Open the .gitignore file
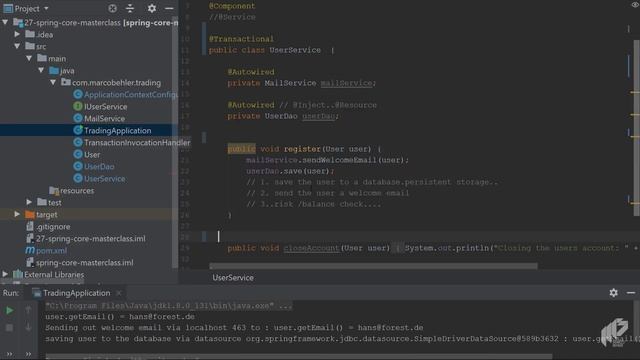640x360 pixels. tap(53, 227)
